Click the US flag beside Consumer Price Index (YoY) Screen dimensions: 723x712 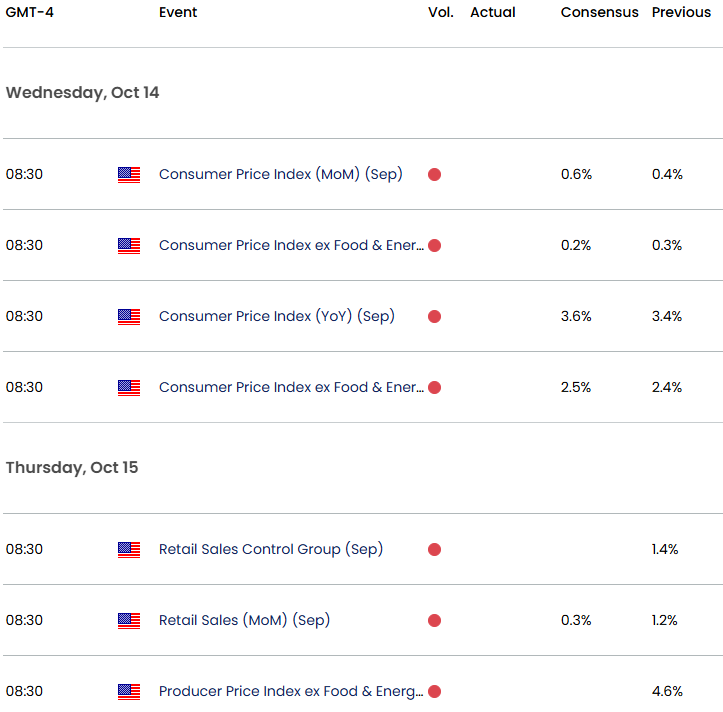tap(129, 317)
